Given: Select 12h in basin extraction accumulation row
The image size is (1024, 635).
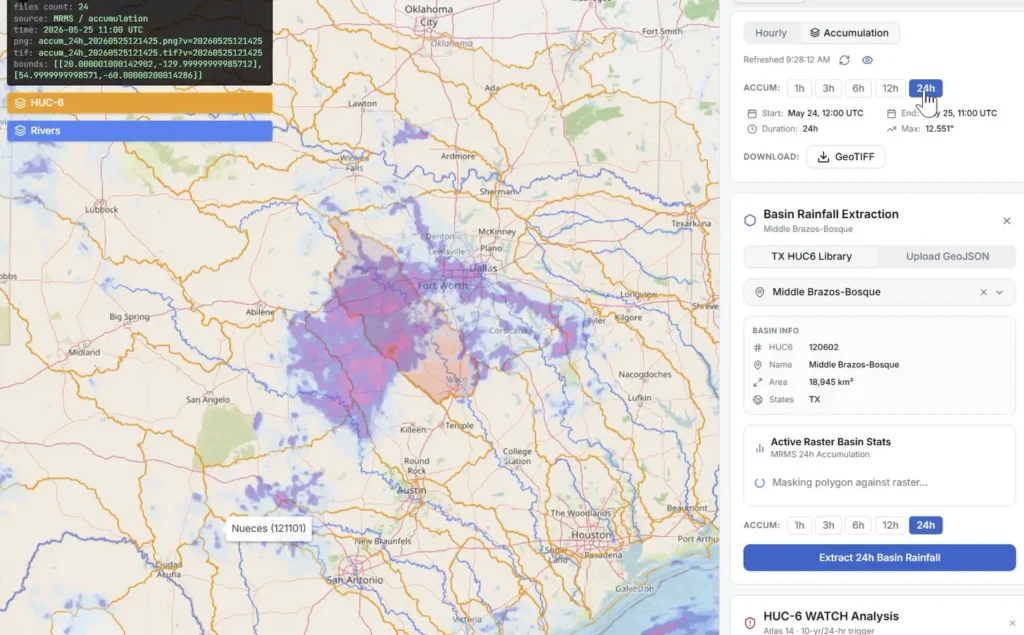Looking at the screenshot, I should pos(890,525).
